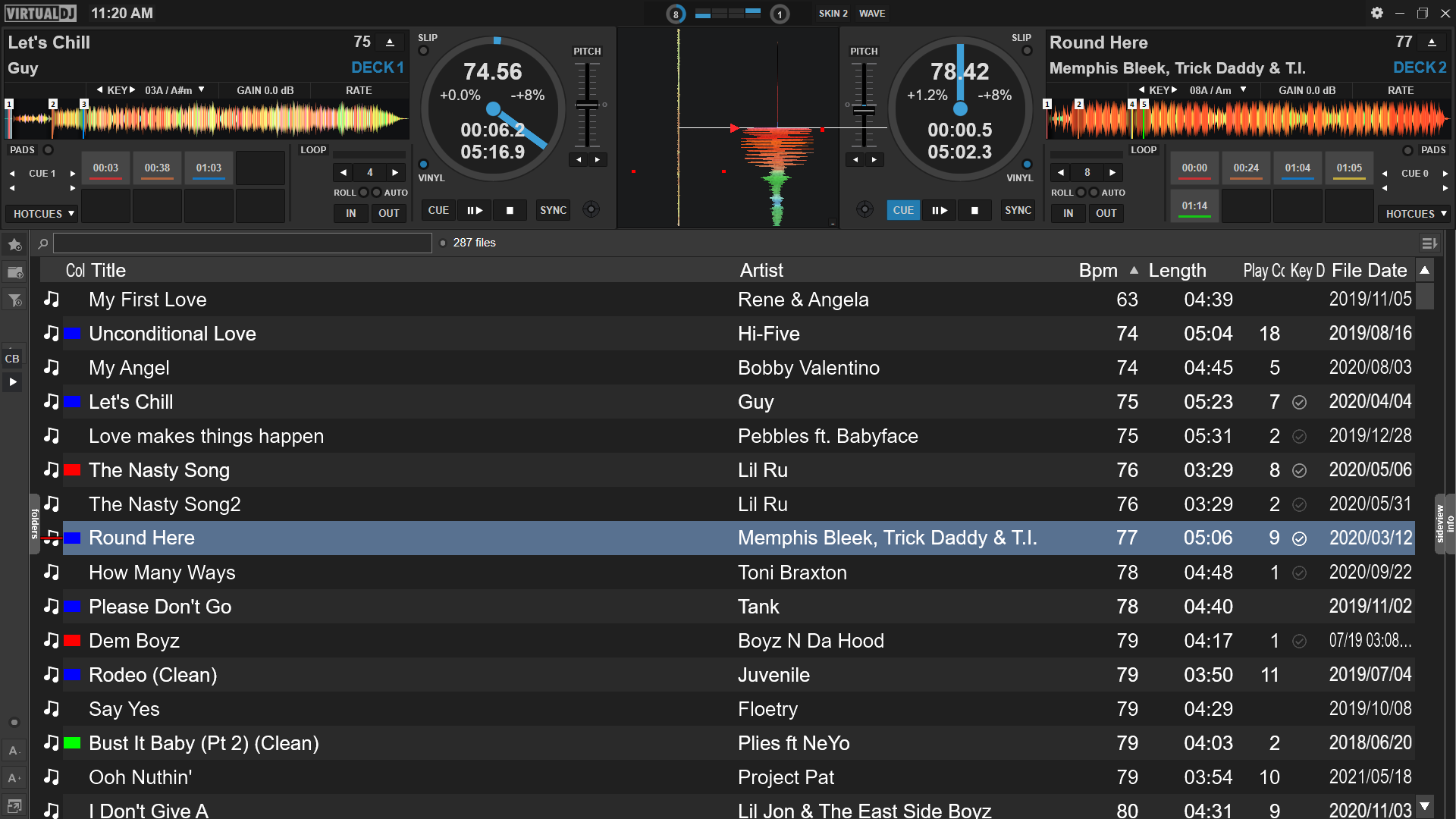This screenshot has width=1456, height=819.
Task: Click deck 1 SYNC button
Action: click(553, 211)
